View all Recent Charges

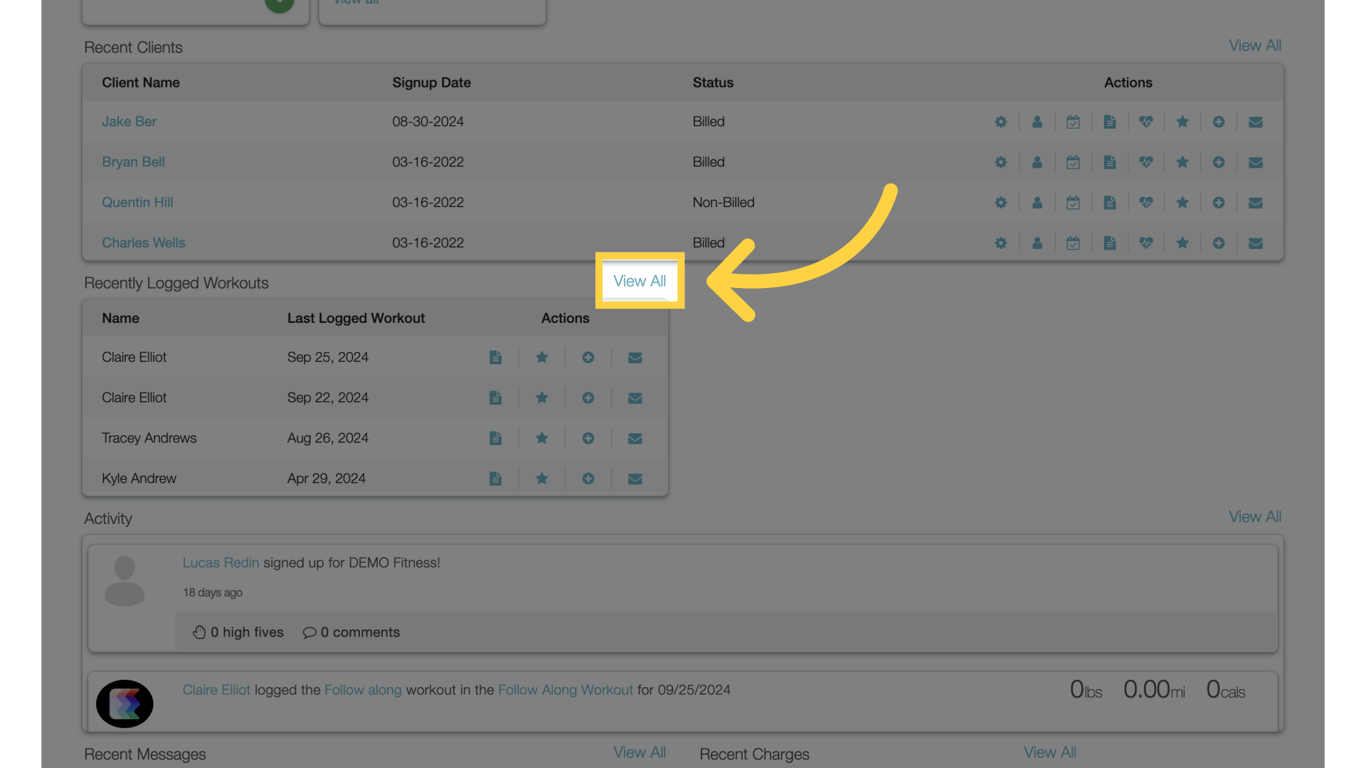coord(1050,752)
